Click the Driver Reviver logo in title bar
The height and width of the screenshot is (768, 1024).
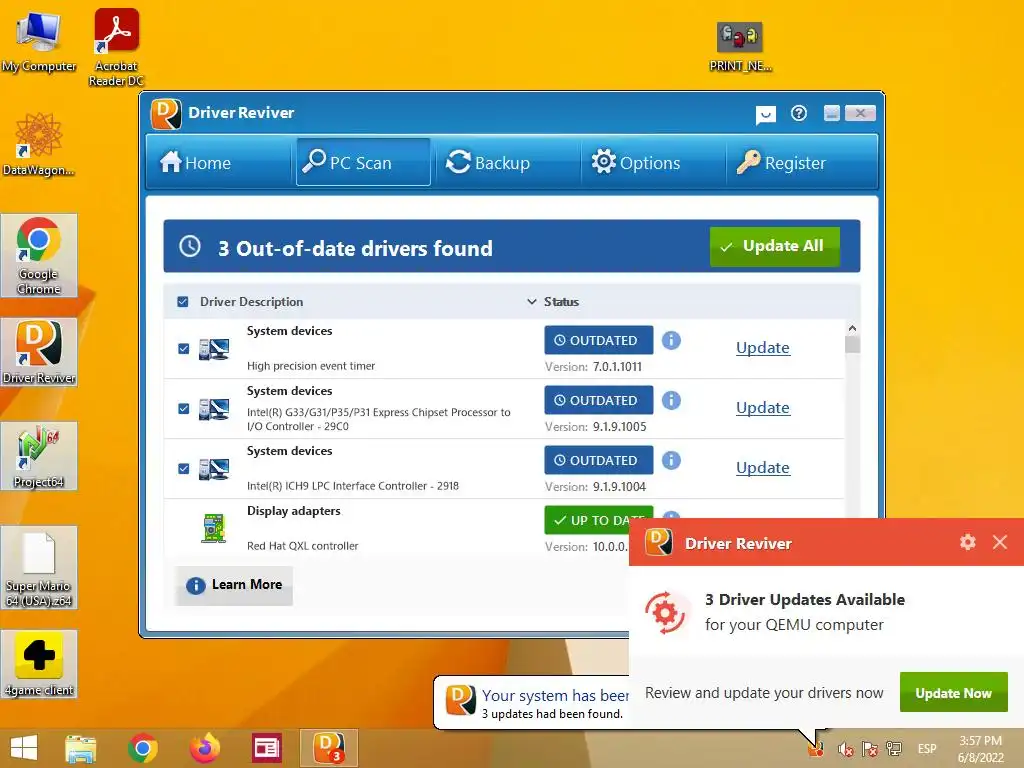(166, 114)
